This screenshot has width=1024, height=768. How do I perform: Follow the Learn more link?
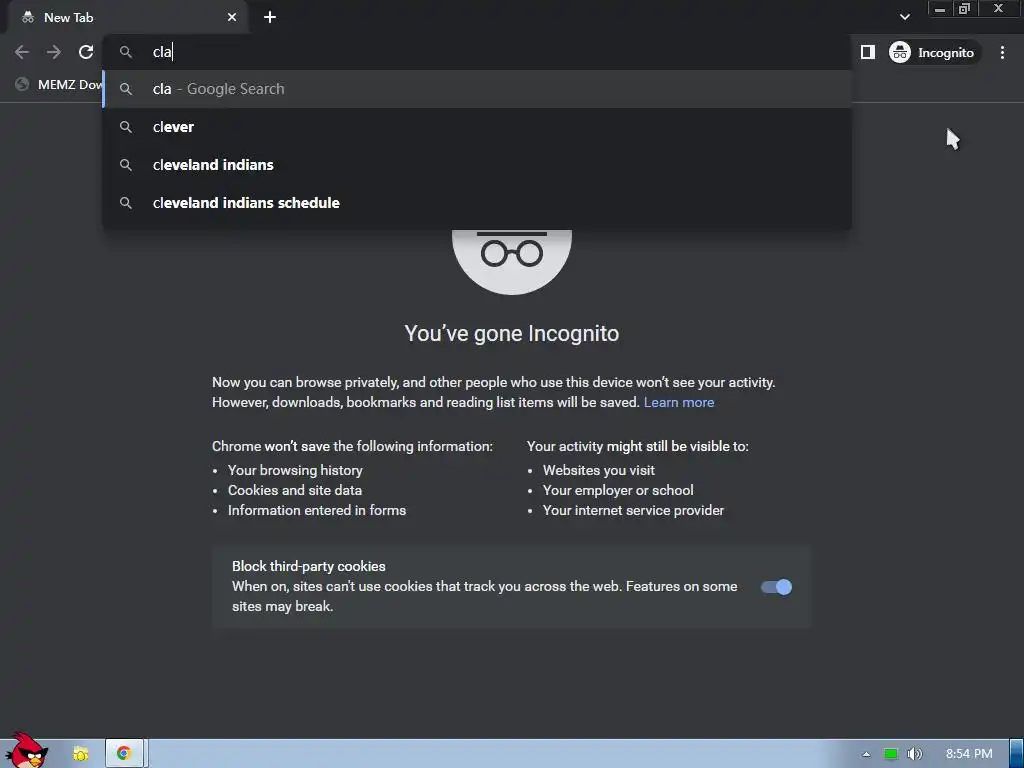tap(679, 402)
